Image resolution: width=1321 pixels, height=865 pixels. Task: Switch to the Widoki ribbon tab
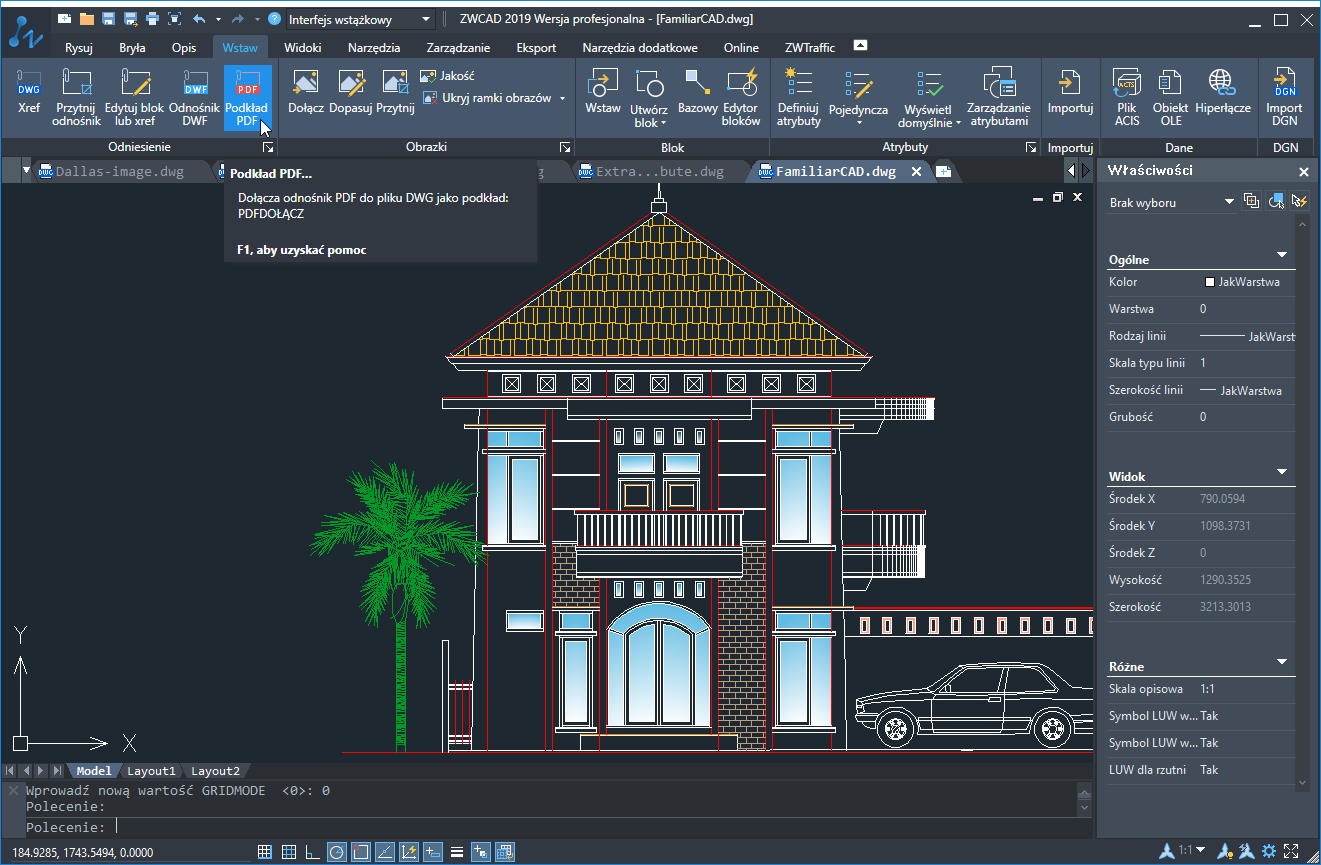[302, 47]
